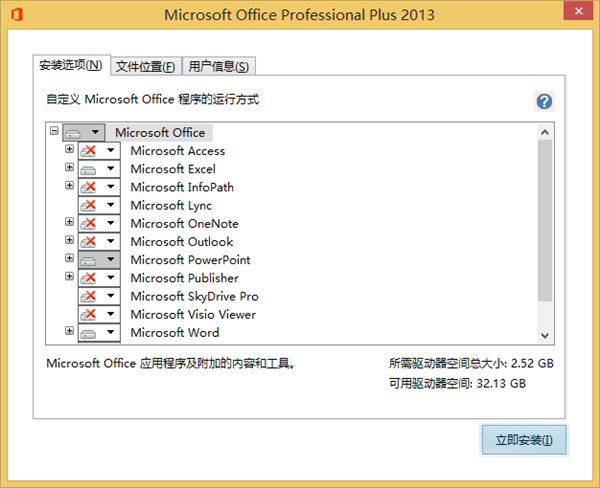
Task: Click the Office logo in title bar
Action: pos(16,15)
